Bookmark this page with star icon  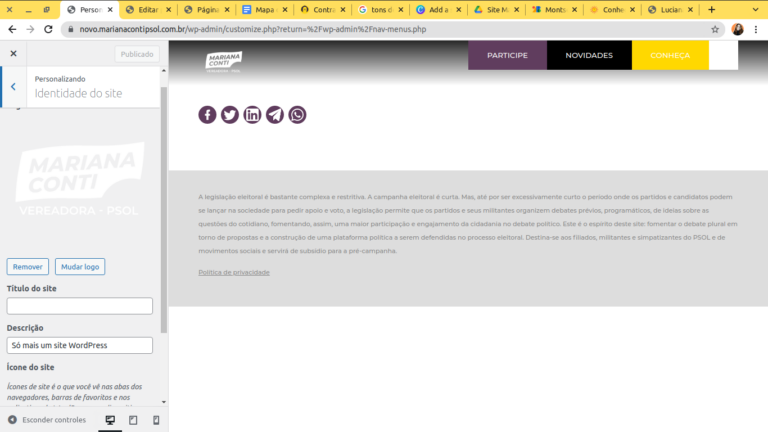715,29
